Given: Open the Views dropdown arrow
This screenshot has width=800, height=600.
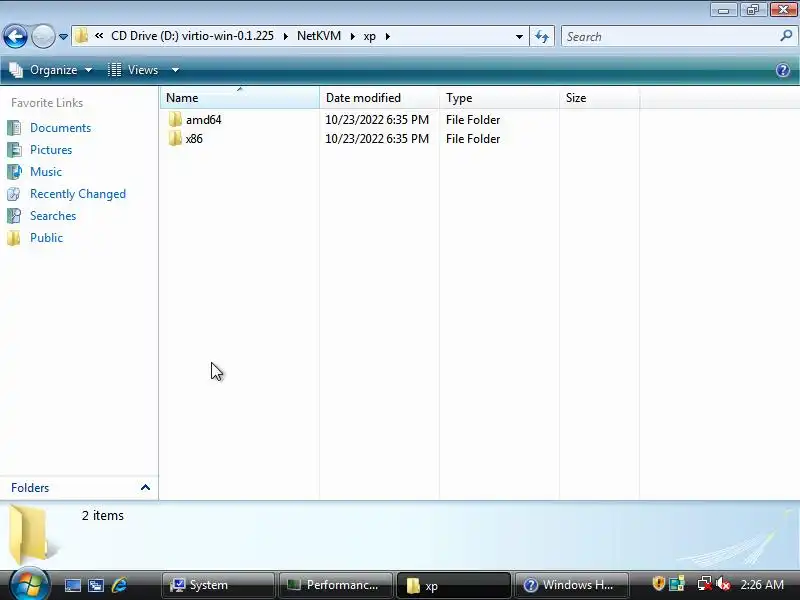Looking at the screenshot, I should click(175, 70).
